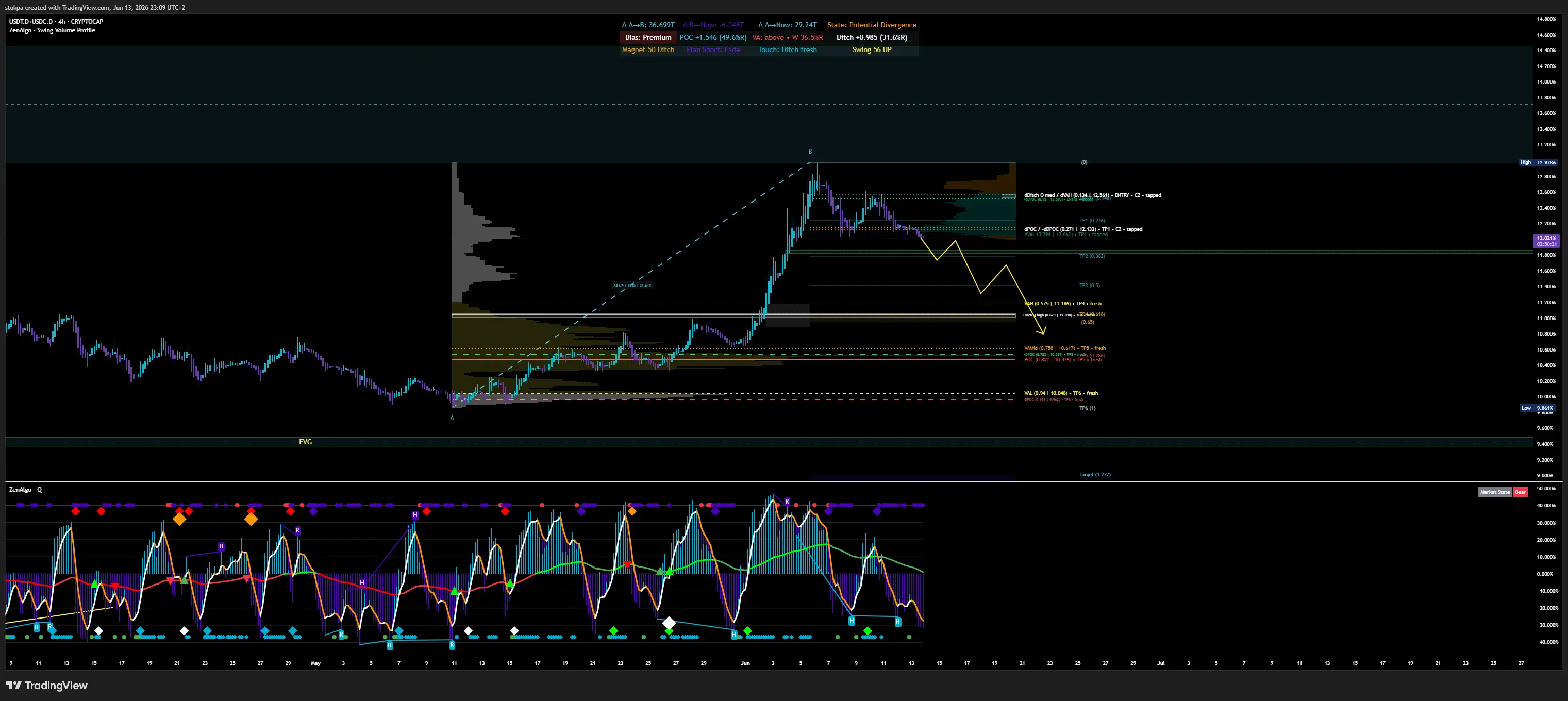
Task: Click the 'VAMid (0.758 | 10.617)' label
Action: tap(1064, 348)
